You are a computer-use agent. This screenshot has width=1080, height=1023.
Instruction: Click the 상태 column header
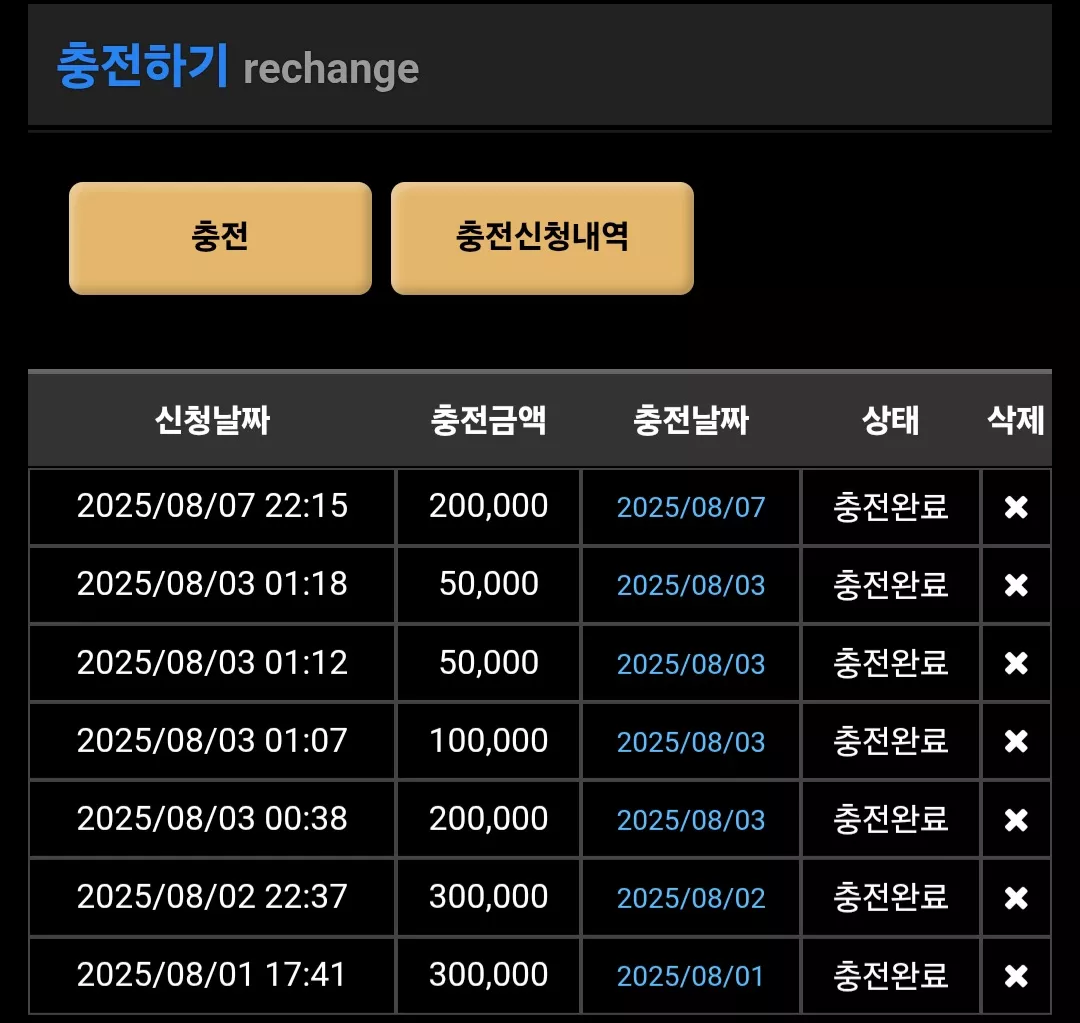coord(891,420)
